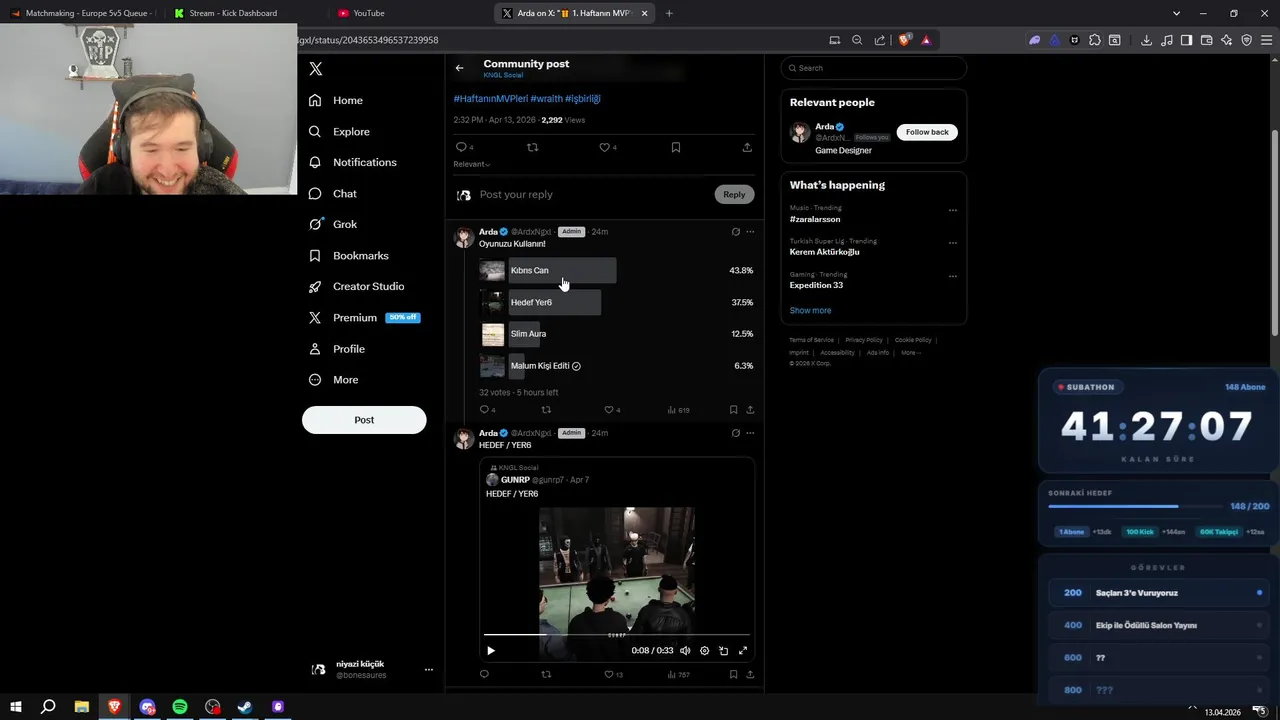Open Profile in the X sidebar
The width and height of the screenshot is (1280, 720).
coord(337,348)
